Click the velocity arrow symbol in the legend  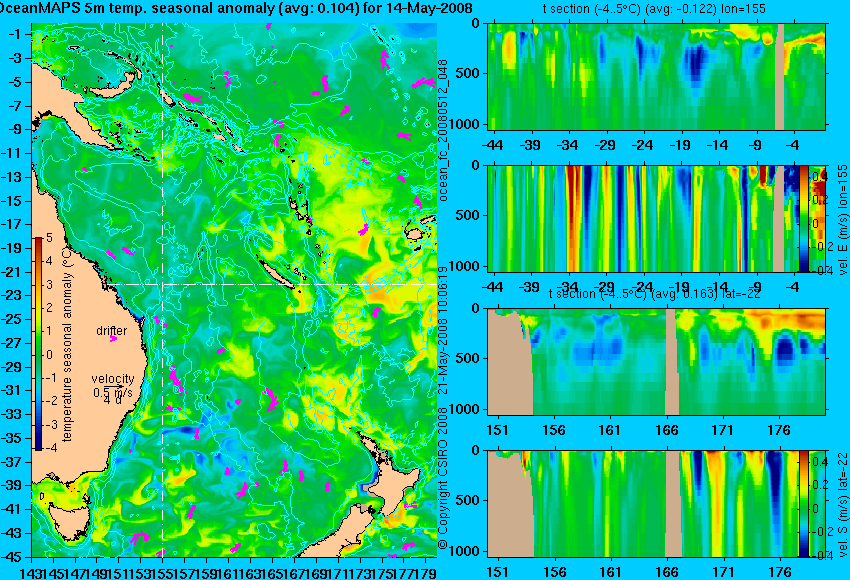pos(113,386)
